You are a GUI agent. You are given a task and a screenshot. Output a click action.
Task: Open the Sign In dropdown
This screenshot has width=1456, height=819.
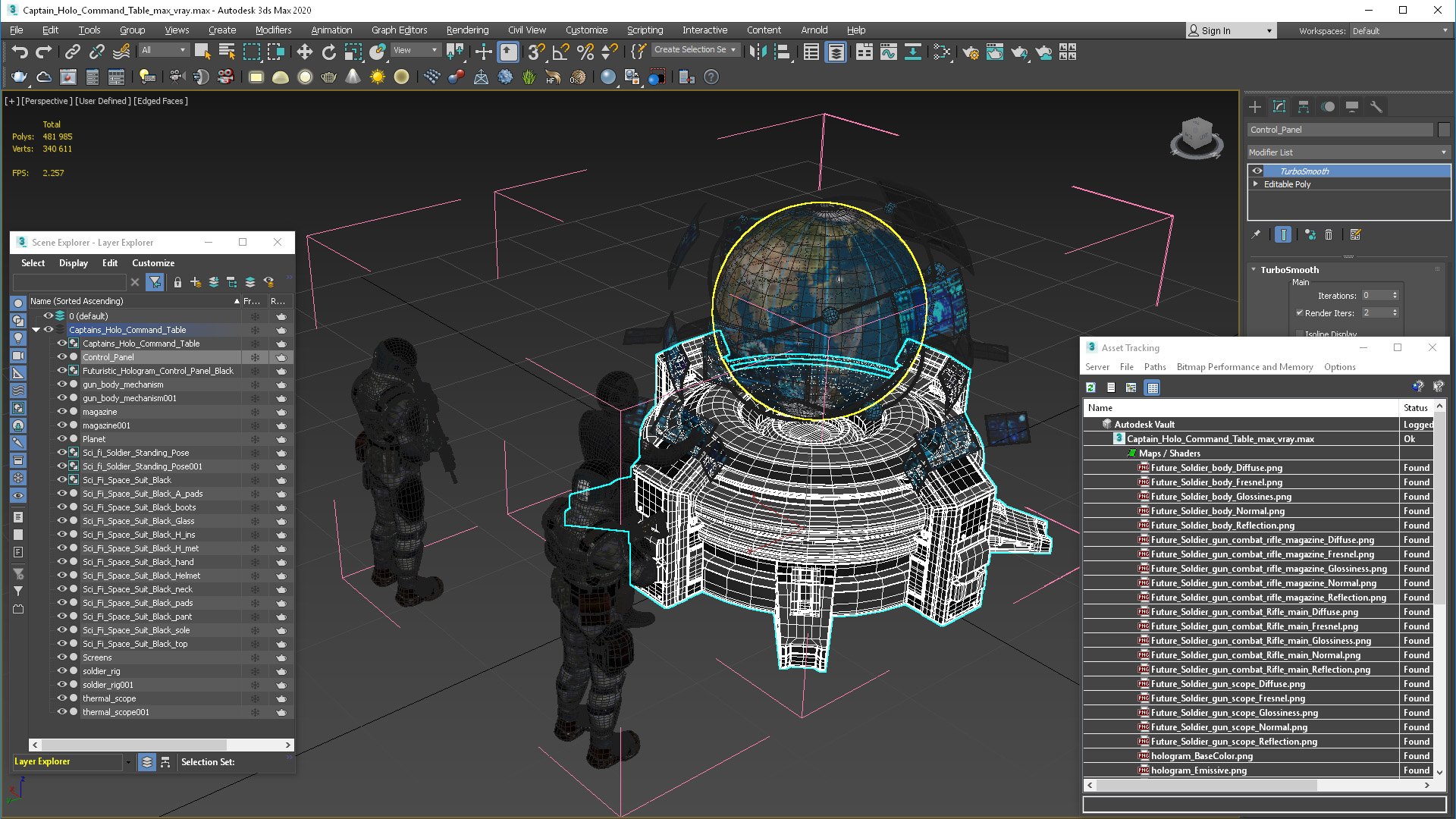[x=1231, y=31]
